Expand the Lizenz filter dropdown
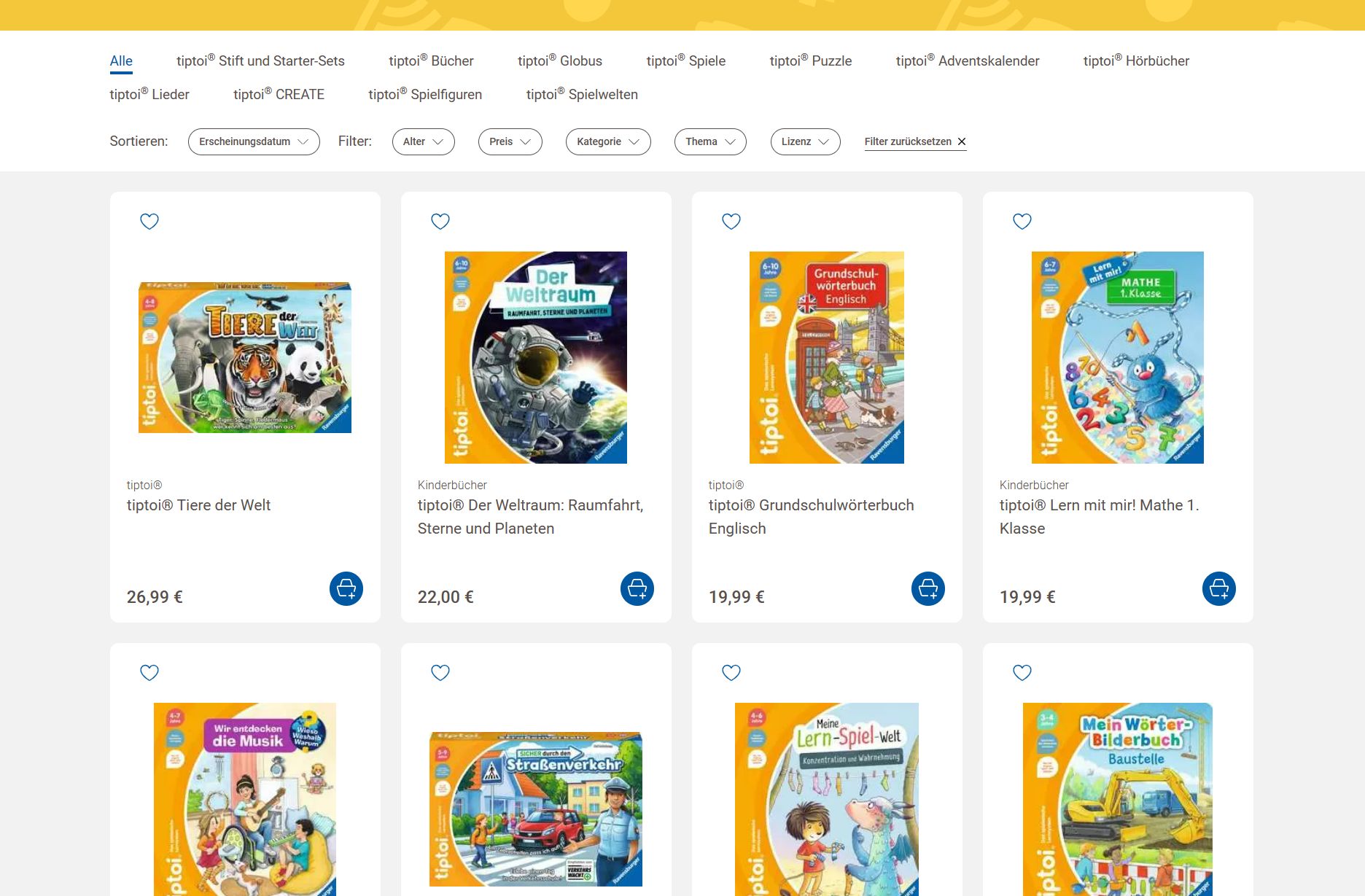The width and height of the screenshot is (1365, 896). (806, 141)
